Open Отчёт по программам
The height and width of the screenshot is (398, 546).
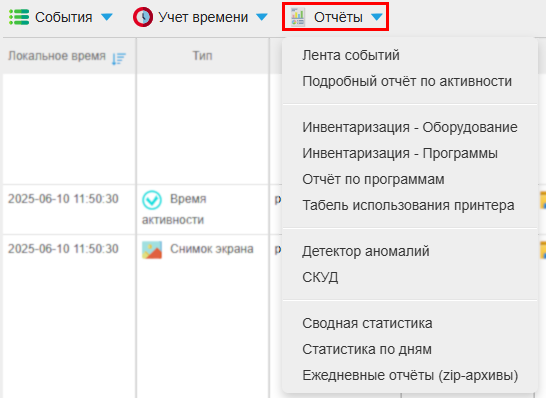(x=373, y=180)
